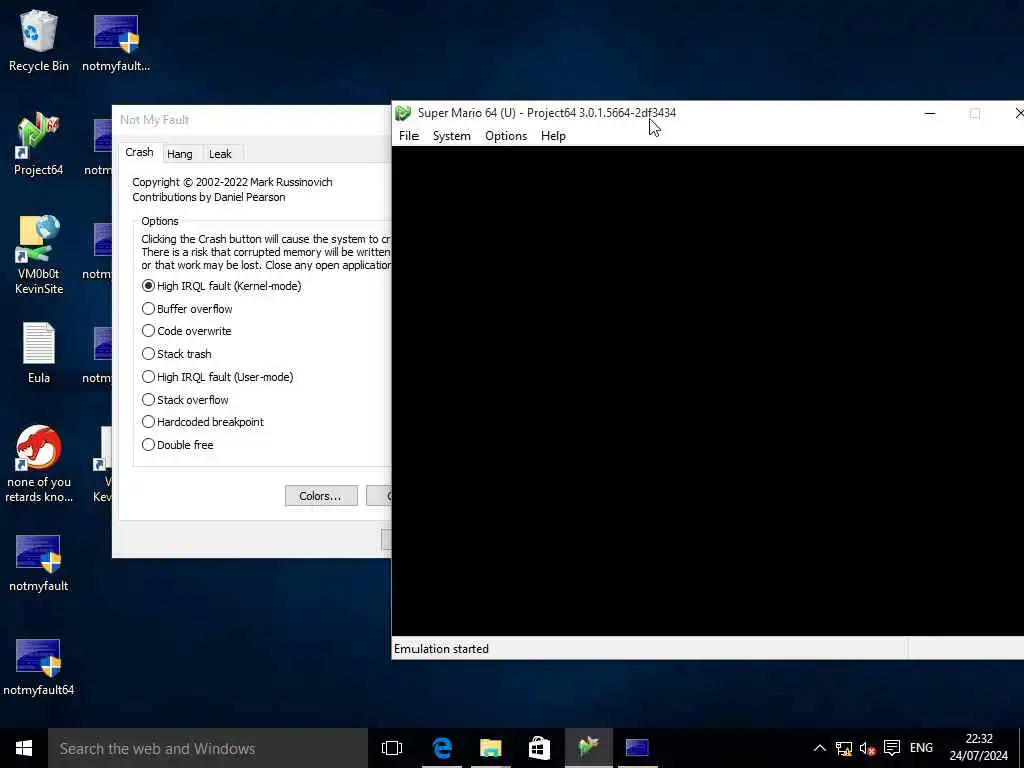This screenshot has width=1024, height=768.
Task: Select the notmyfault... icon beside Recycle Bin
Action: point(116,42)
